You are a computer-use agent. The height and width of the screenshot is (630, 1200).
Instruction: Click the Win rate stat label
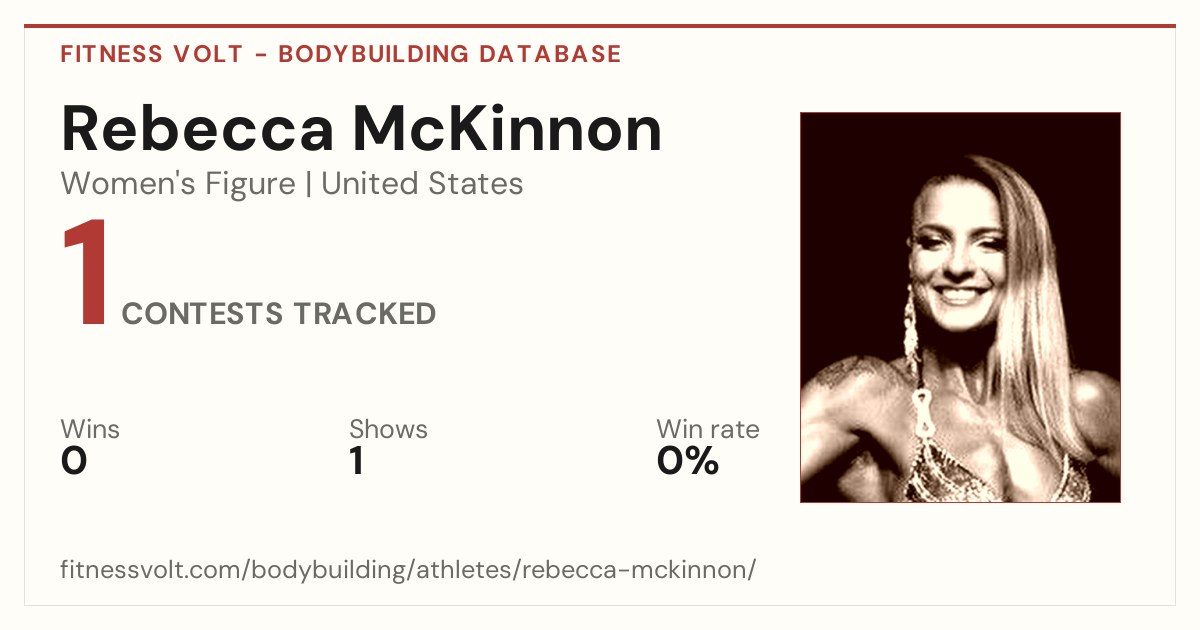707,430
